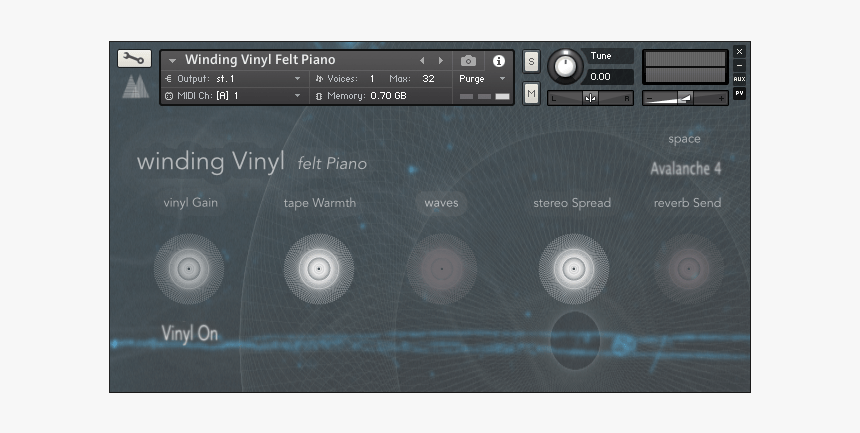
Task: Expand instrument name dropdown arrow
Action: (x=172, y=61)
